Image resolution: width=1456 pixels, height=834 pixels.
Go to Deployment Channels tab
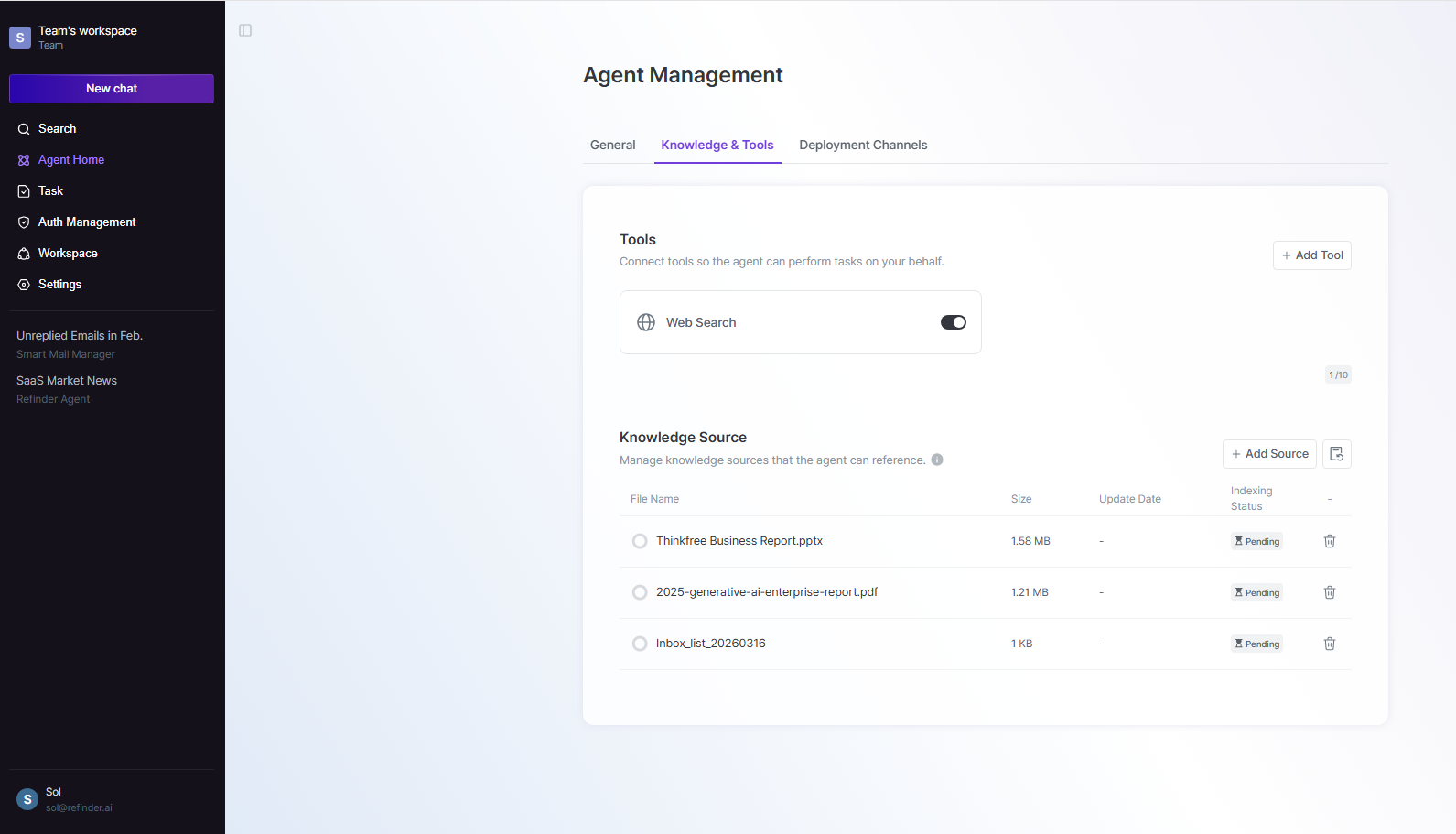tap(863, 145)
